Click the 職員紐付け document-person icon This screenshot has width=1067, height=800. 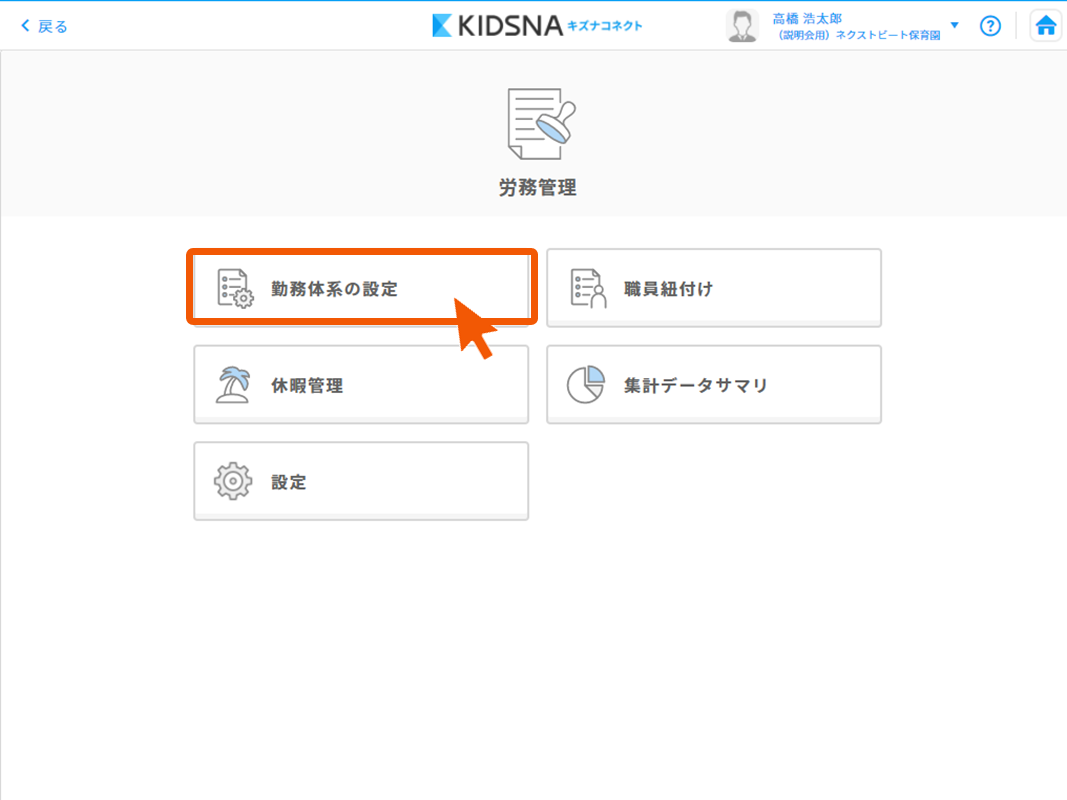pyautogui.click(x=588, y=288)
